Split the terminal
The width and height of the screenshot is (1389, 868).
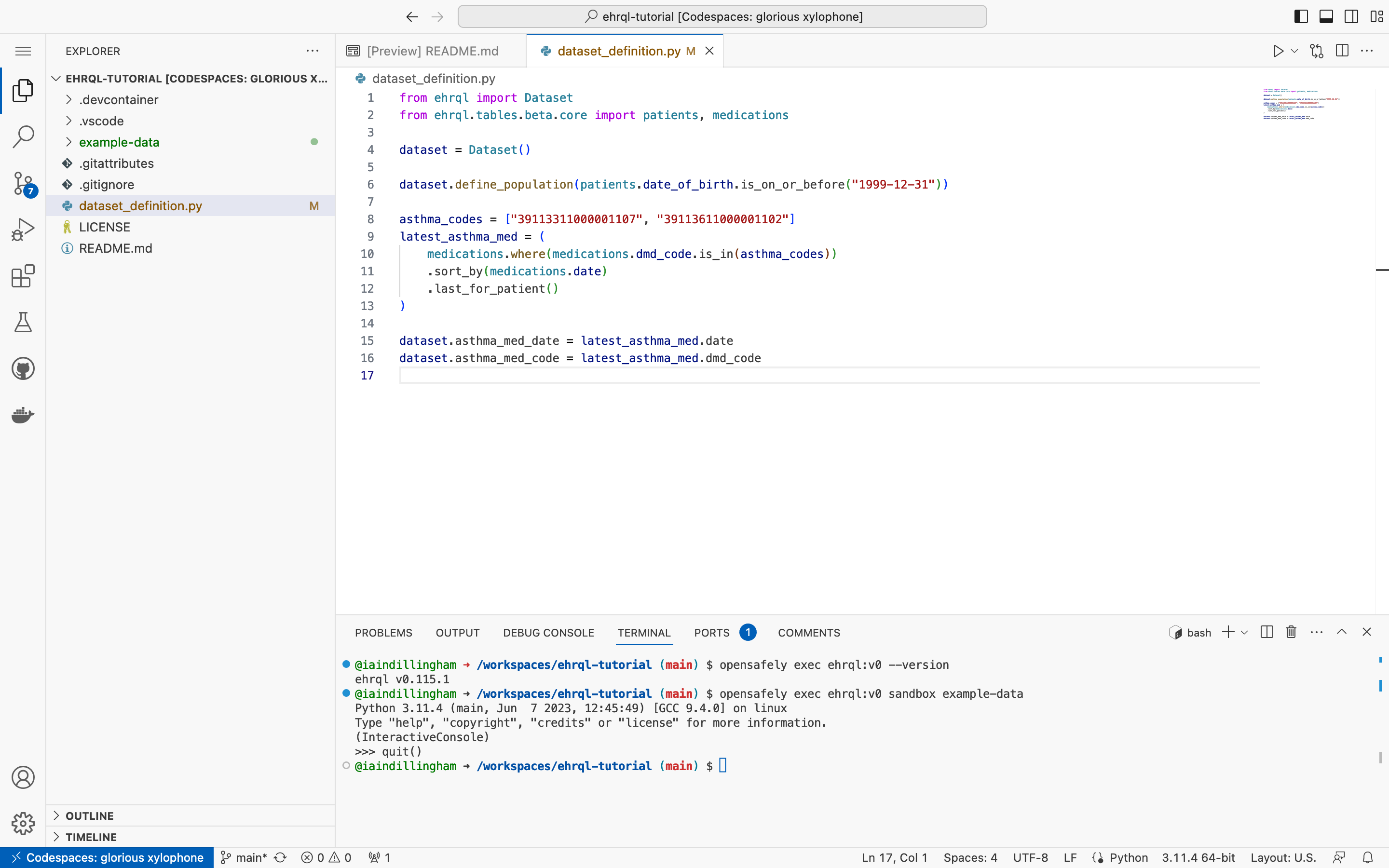tap(1267, 632)
